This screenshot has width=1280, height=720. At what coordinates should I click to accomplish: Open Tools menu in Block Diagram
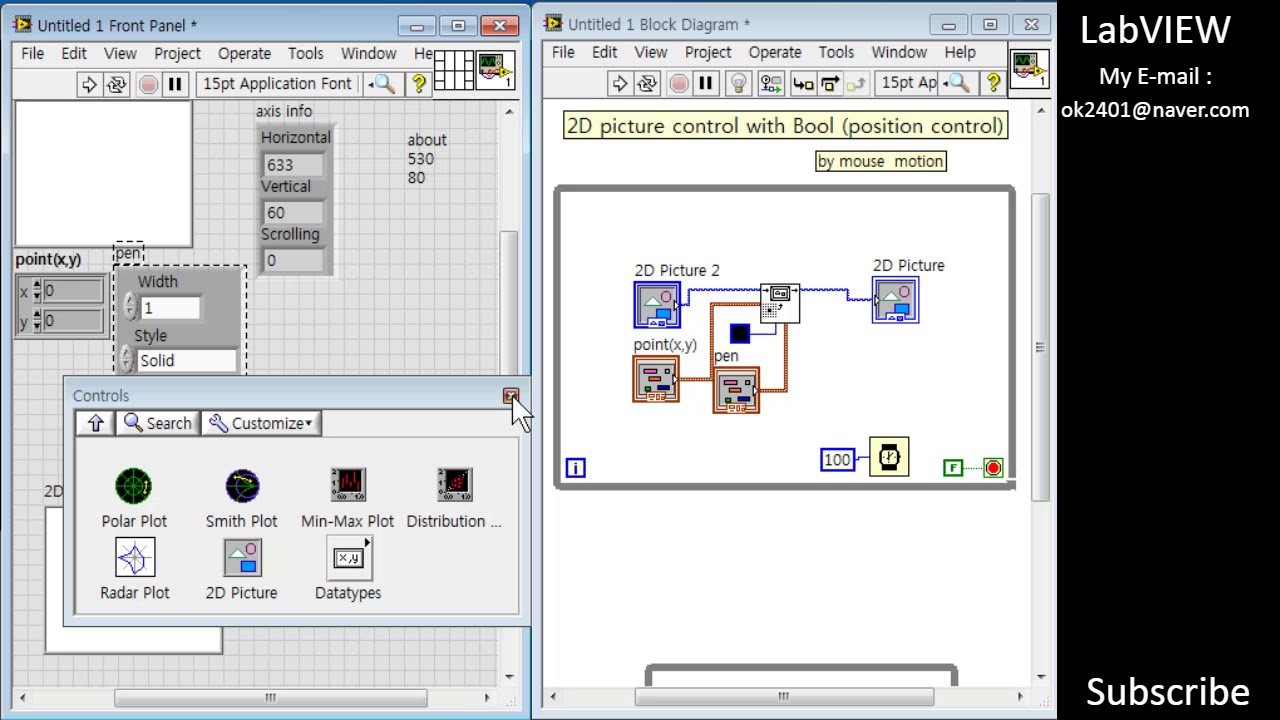pos(836,52)
